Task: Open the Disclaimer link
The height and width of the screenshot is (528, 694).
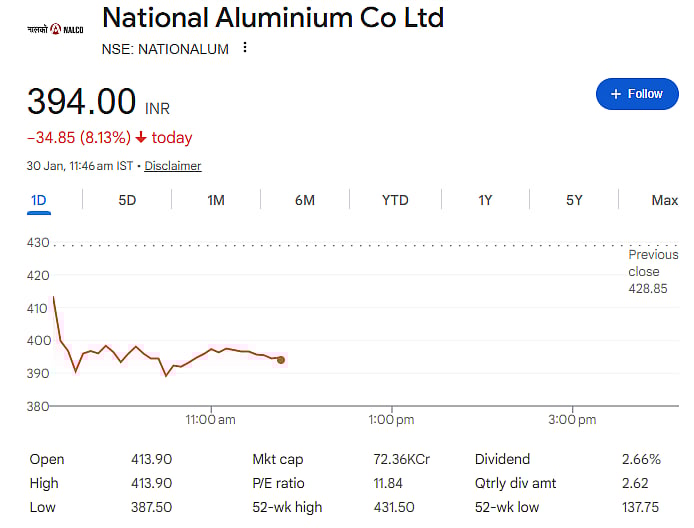Action: click(172, 166)
